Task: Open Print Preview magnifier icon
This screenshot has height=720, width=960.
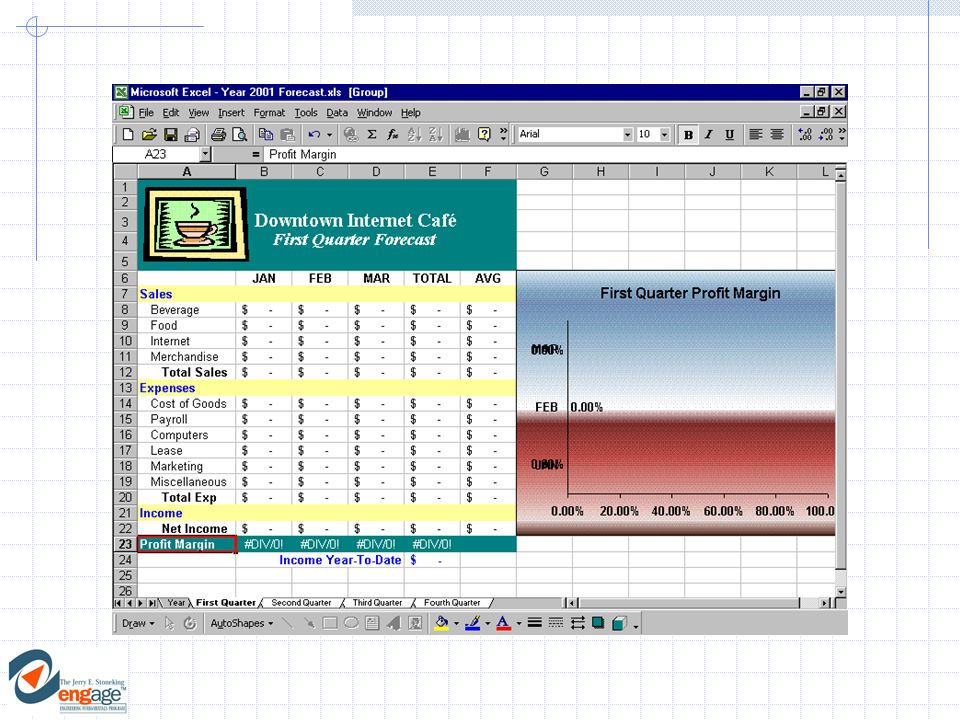Action: [240, 134]
